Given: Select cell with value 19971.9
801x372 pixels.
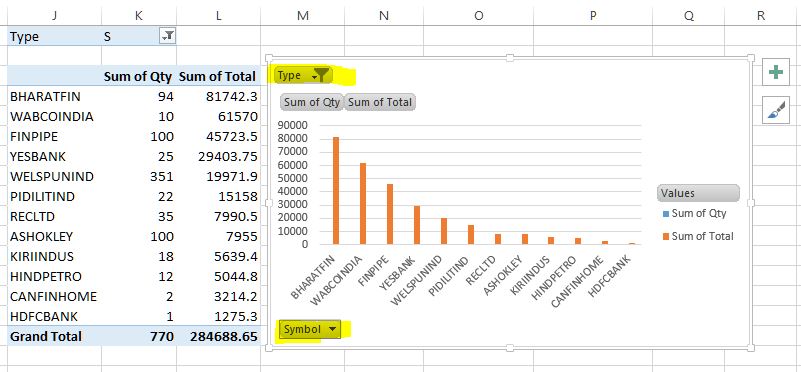Looking at the screenshot, I should [219, 176].
